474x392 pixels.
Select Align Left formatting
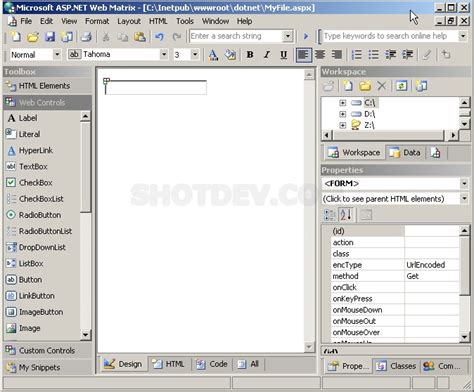click(x=303, y=55)
